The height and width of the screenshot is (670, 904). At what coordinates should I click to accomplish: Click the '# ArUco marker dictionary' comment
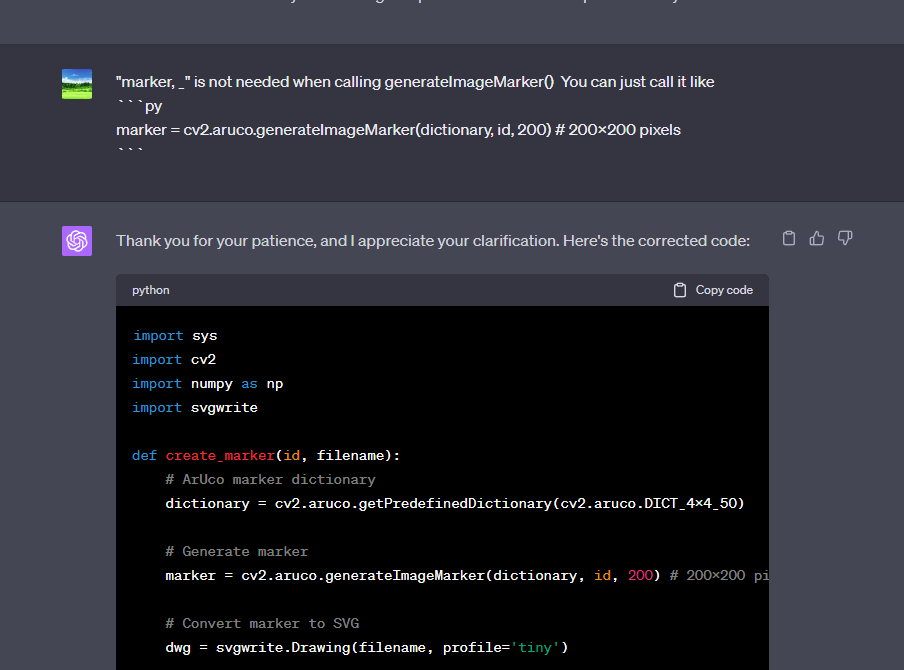(270, 480)
